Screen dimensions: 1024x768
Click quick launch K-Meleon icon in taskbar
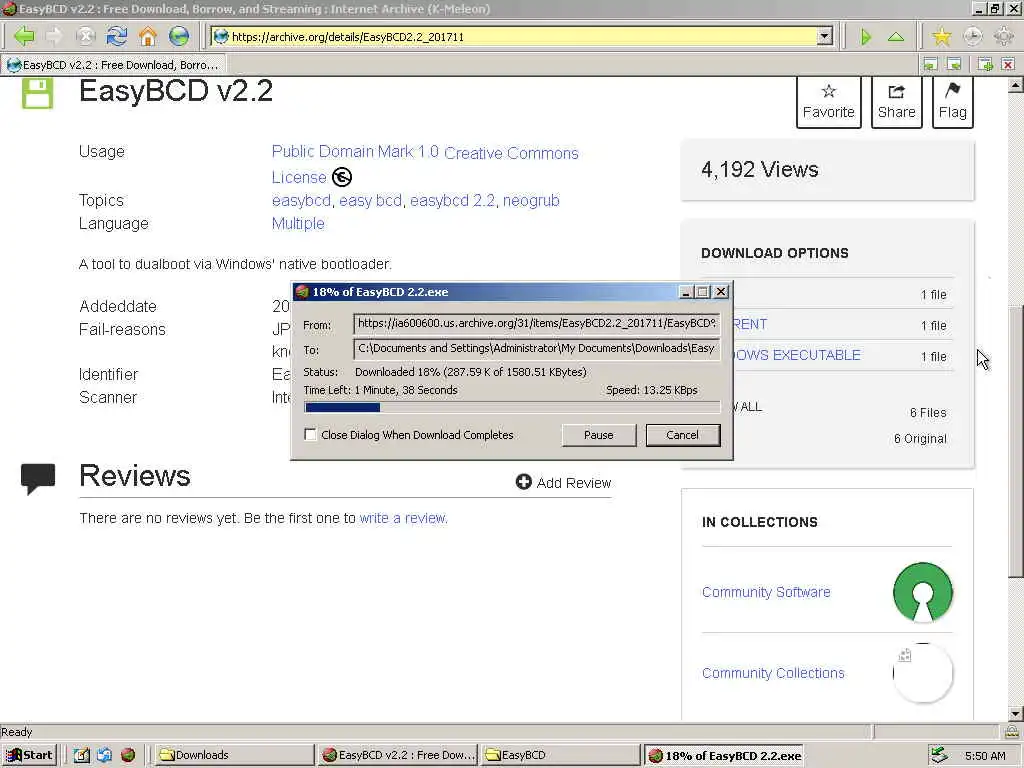pyautogui.click(x=128, y=755)
